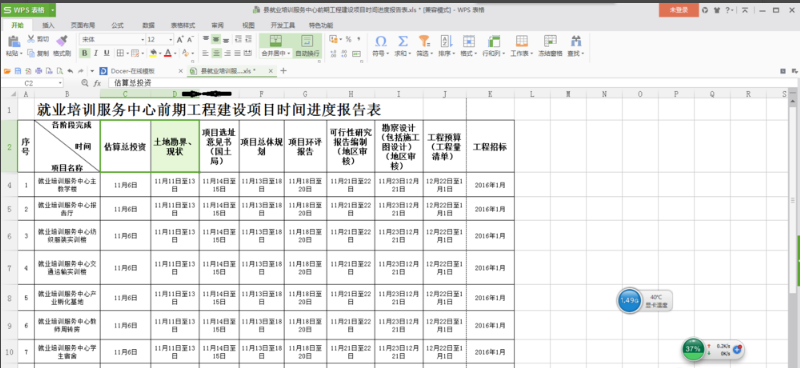Select column header L
The image size is (800, 368).
pyautogui.click(x=532, y=94)
